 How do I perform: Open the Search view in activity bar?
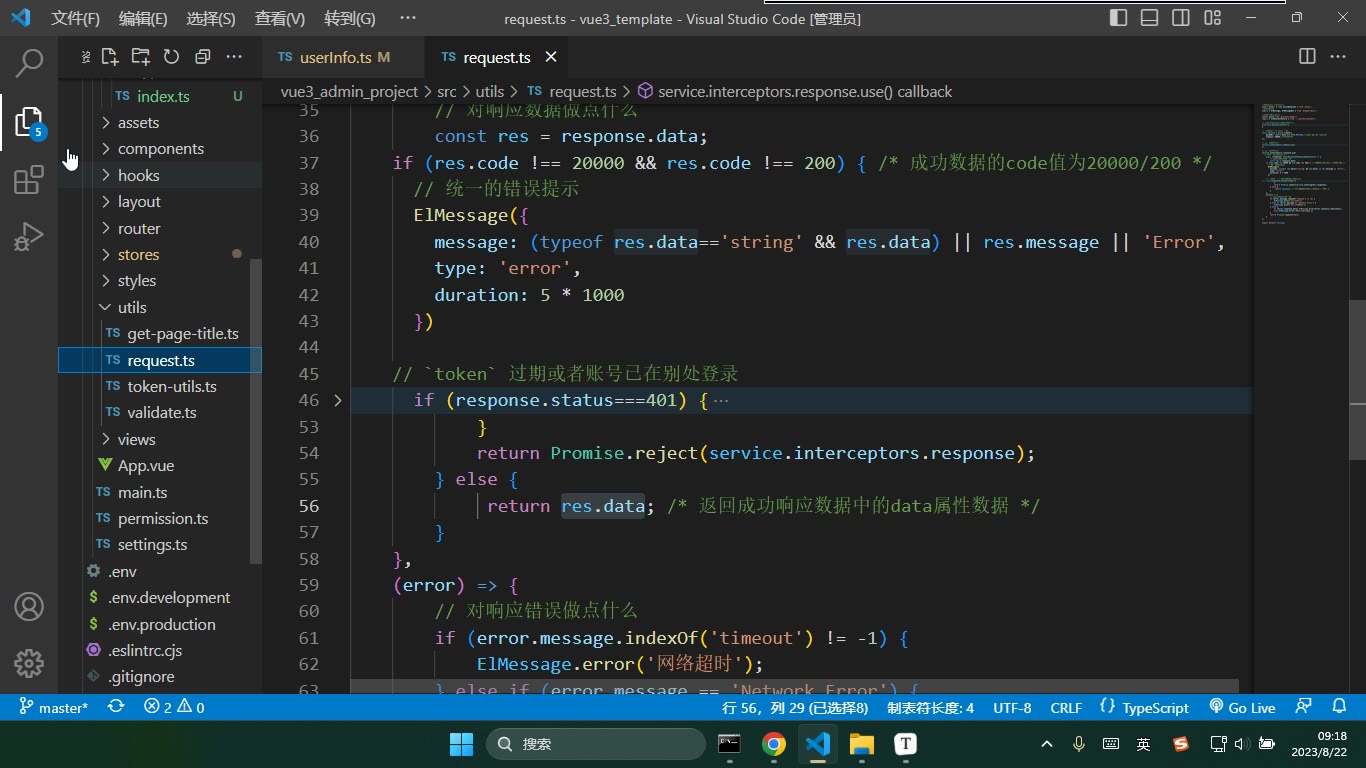[x=29, y=62]
